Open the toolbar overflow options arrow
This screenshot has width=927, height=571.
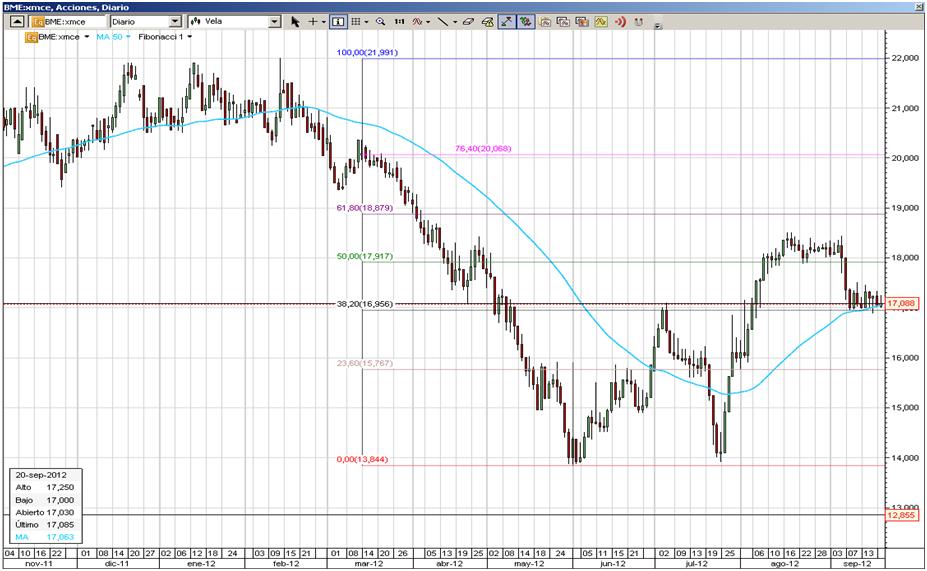[658, 27]
